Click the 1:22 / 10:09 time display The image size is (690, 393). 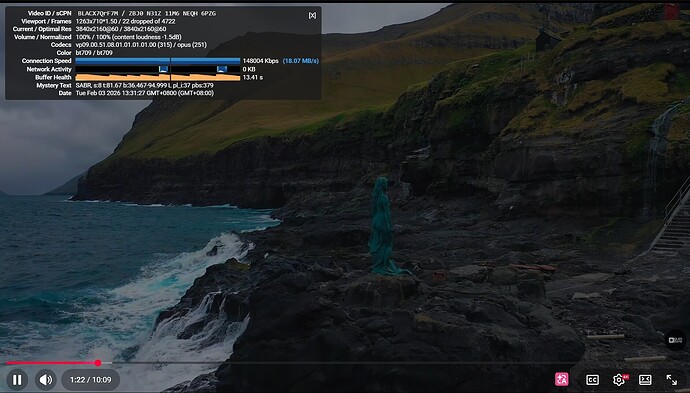[90, 380]
